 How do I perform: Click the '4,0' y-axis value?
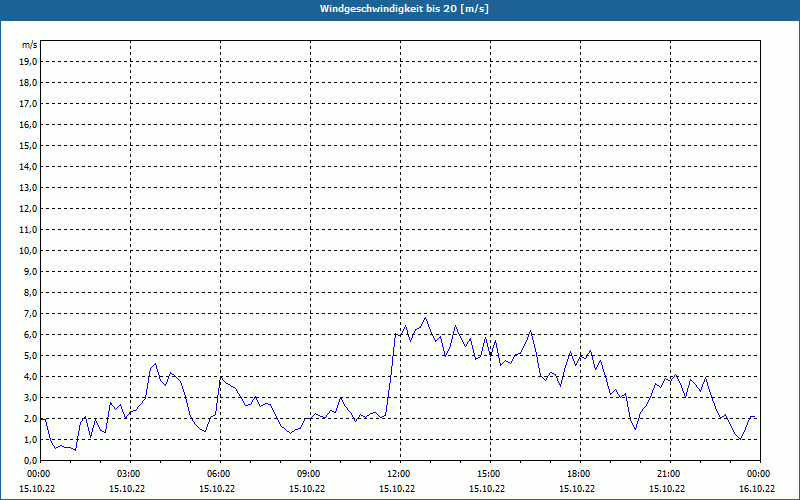pos(29,377)
